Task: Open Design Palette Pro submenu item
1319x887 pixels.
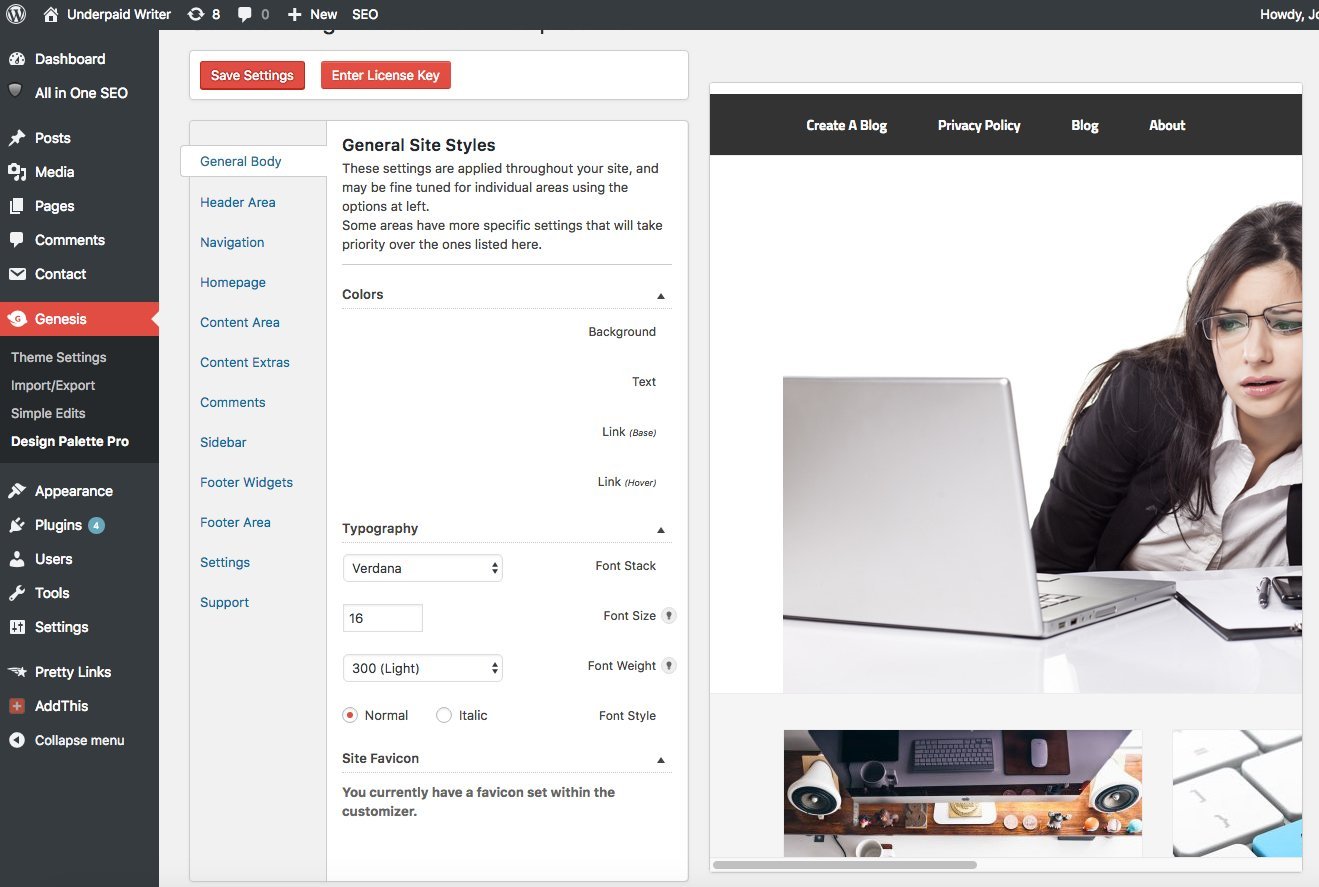Action: pyautogui.click(x=70, y=441)
